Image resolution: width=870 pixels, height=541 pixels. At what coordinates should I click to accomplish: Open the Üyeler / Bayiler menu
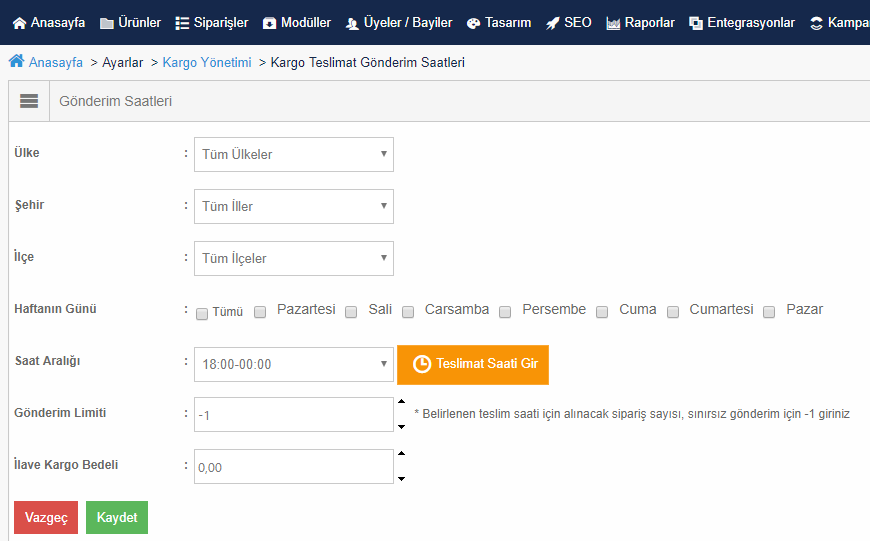(x=399, y=23)
